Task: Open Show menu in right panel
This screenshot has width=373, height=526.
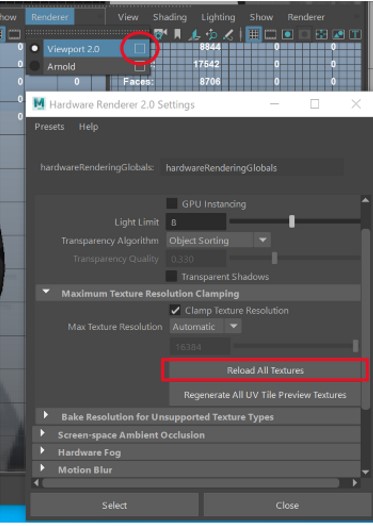Action: point(261,17)
